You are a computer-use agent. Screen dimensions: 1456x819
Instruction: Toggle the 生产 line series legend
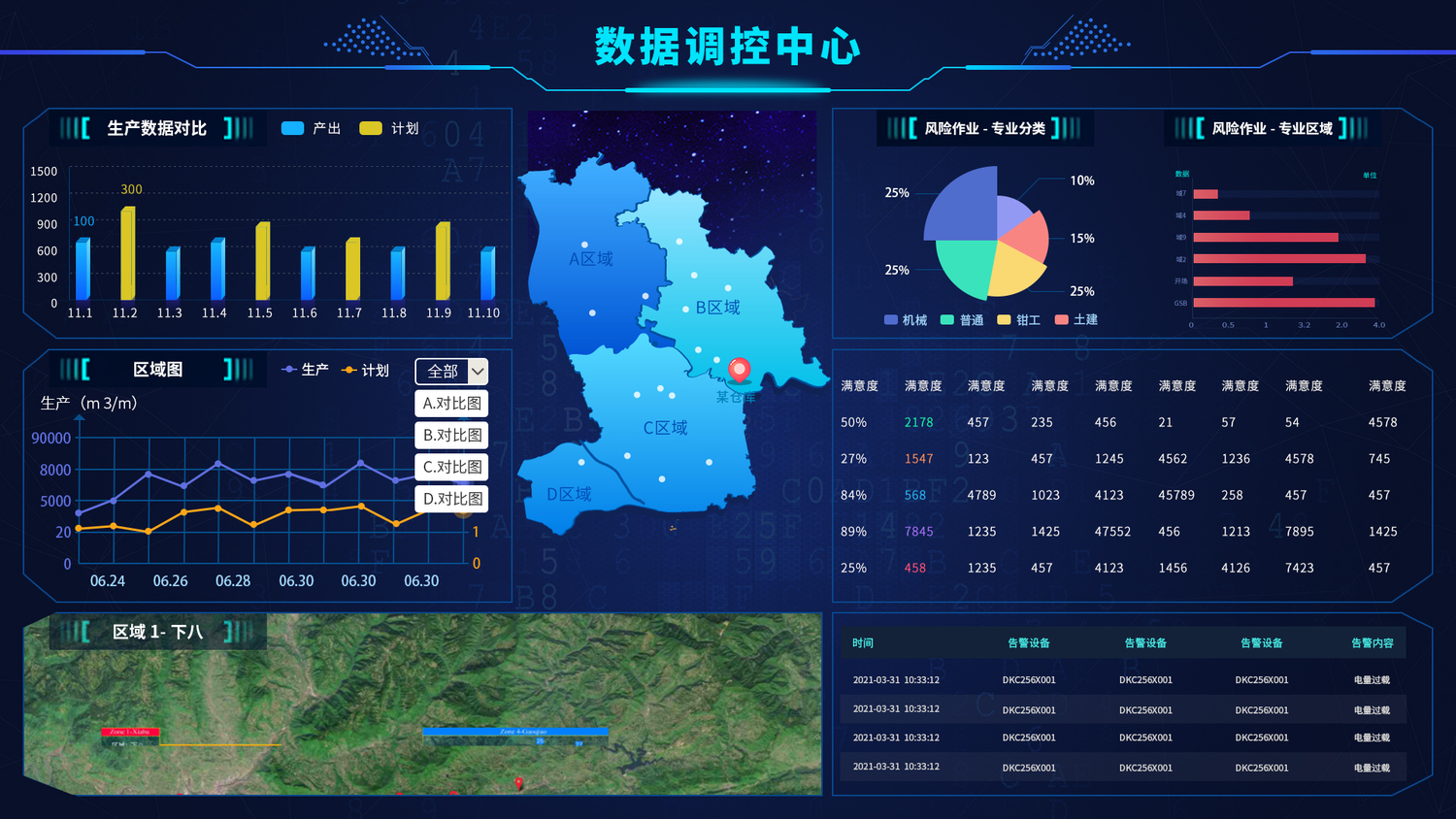tap(304, 370)
